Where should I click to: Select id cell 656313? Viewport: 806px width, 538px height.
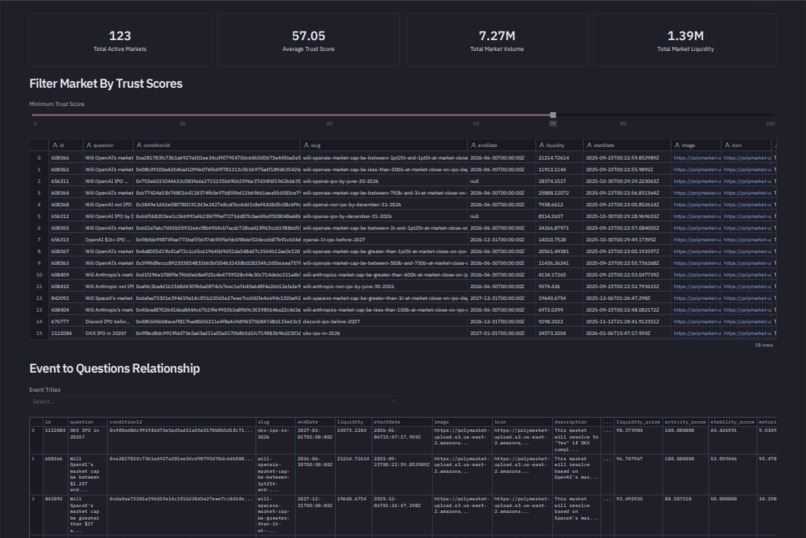[x=65, y=240]
